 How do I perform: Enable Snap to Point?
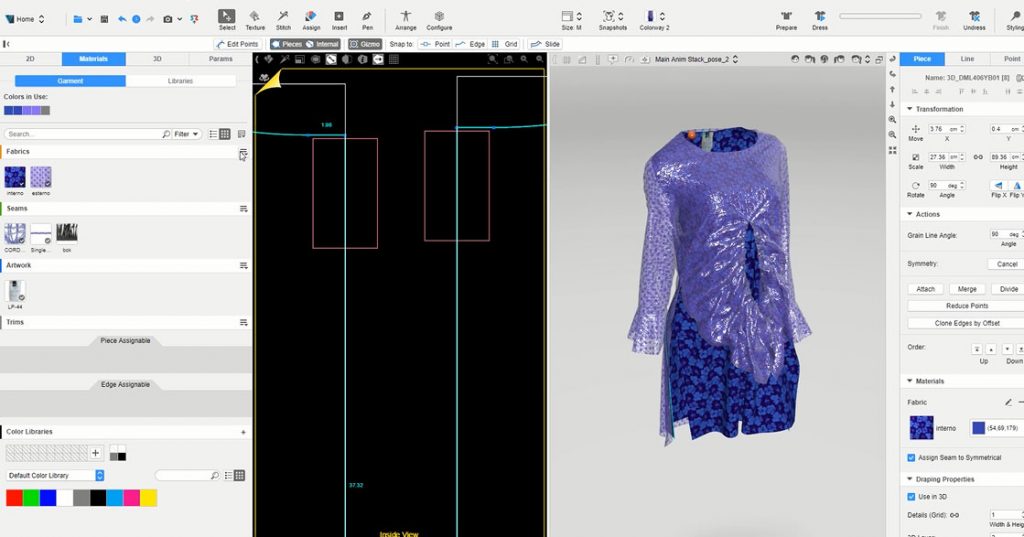(x=436, y=44)
